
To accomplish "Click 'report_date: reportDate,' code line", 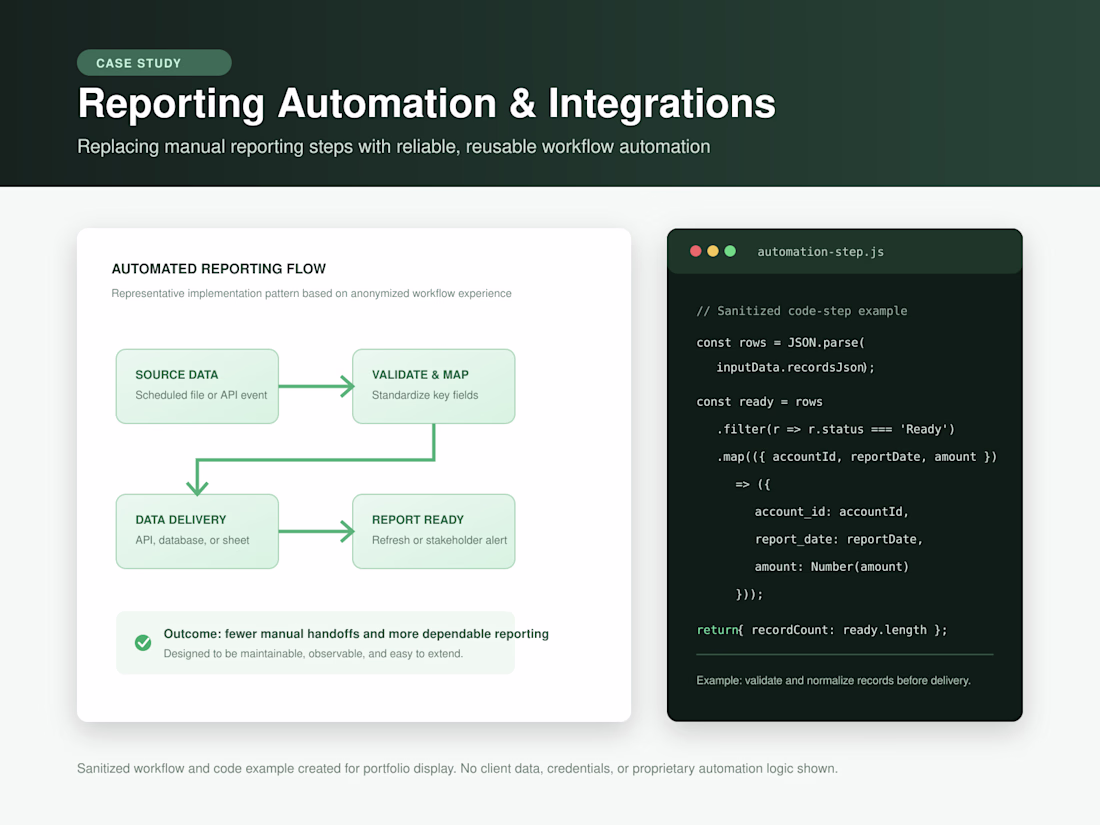I will click(838, 539).
